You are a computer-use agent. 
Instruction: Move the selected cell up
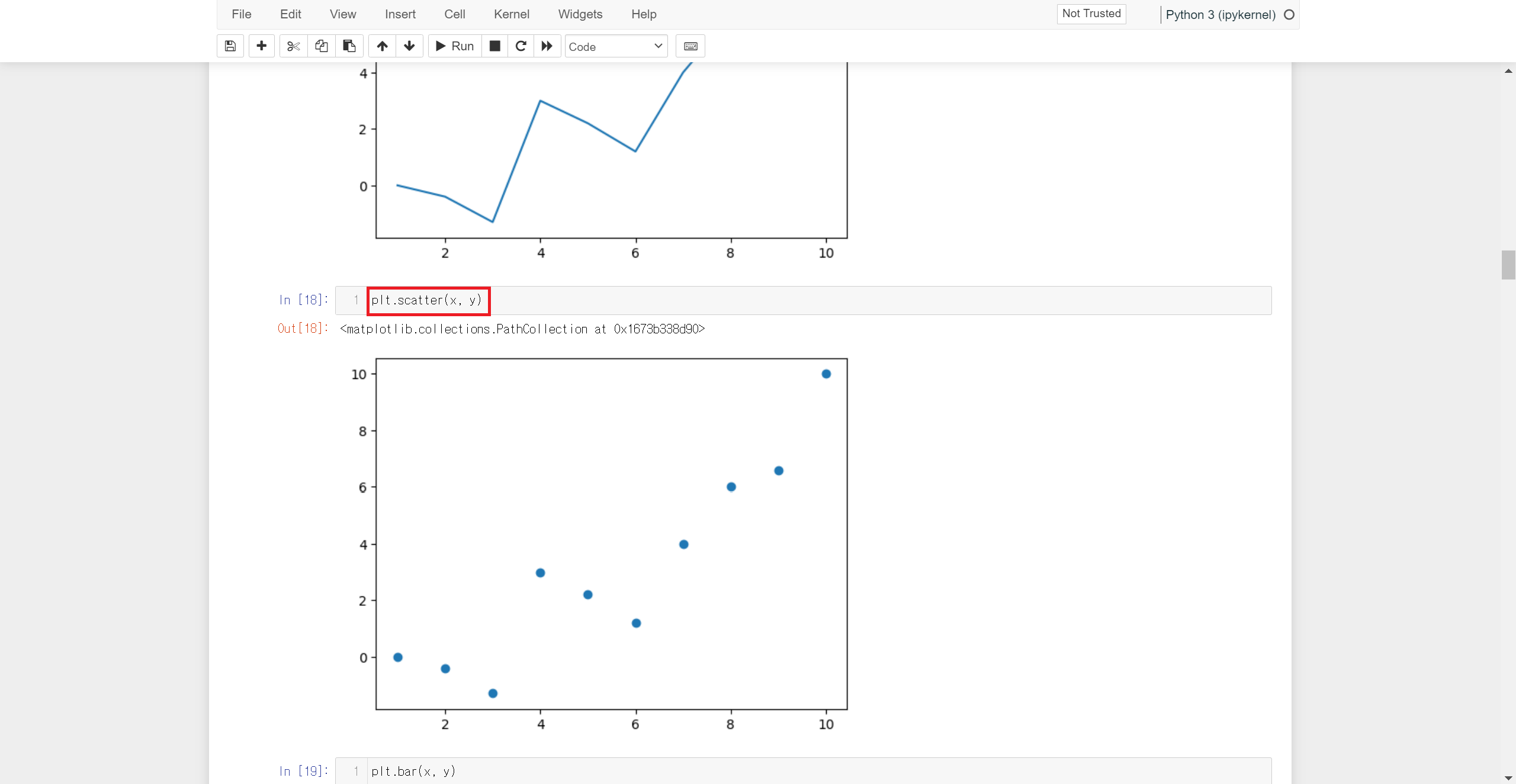click(x=382, y=46)
